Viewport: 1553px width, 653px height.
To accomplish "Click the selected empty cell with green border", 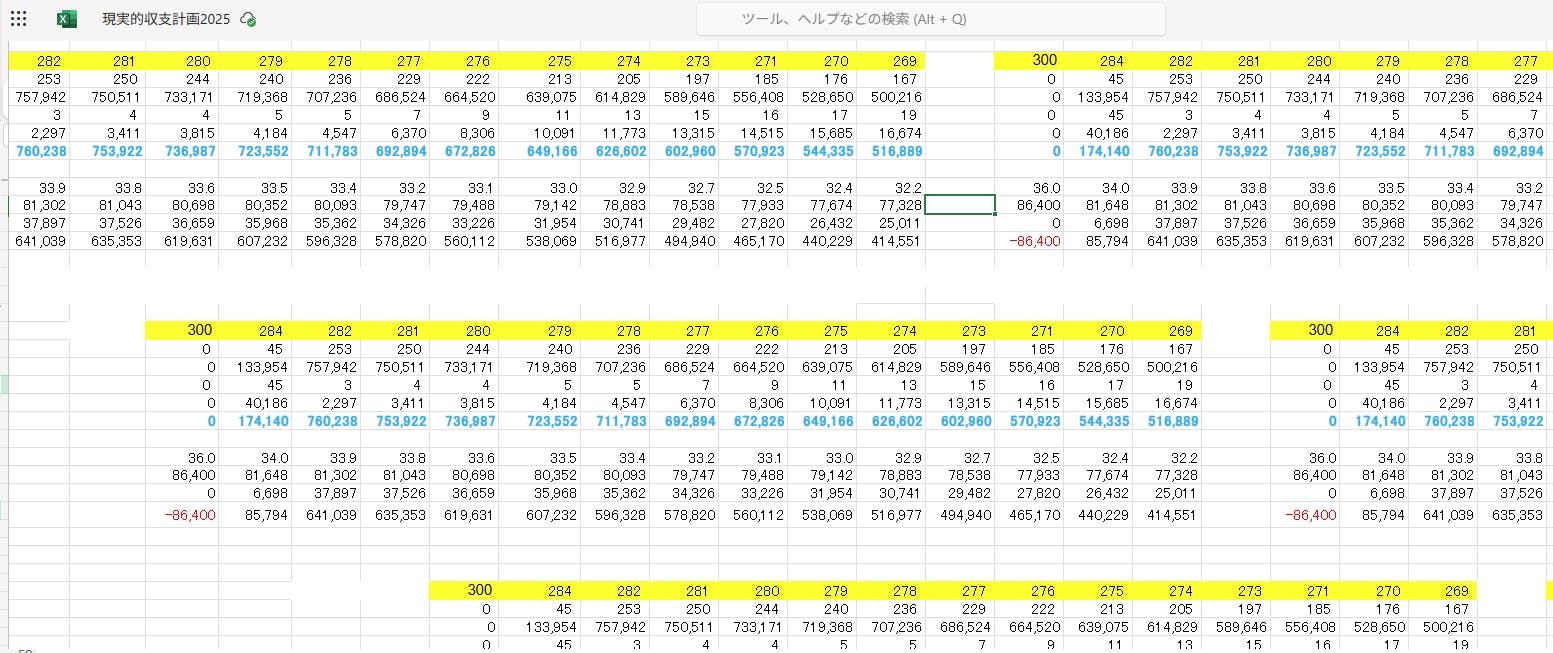I will tap(960, 205).
